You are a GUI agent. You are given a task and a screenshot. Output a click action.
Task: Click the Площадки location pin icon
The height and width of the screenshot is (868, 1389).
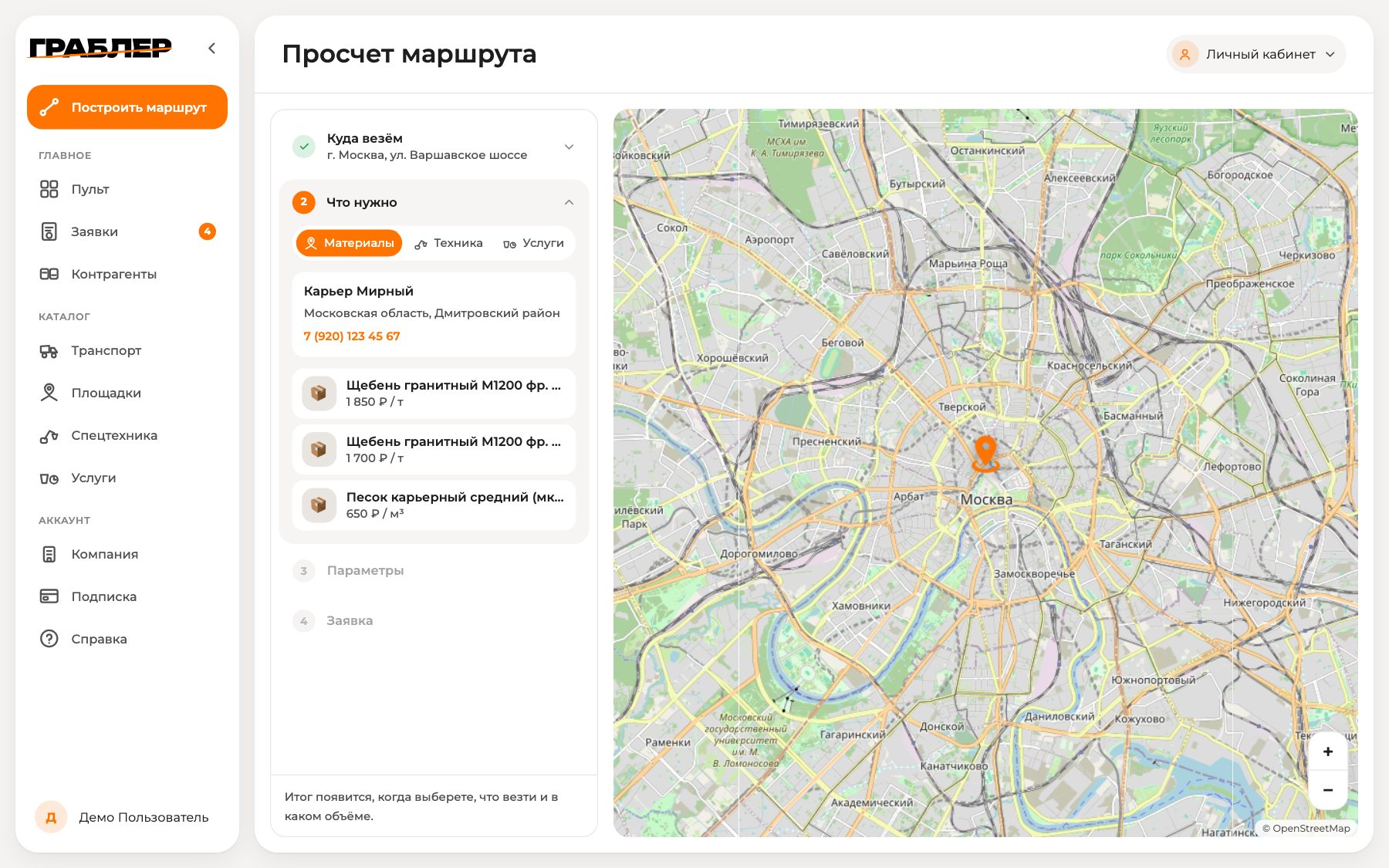(49, 393)
